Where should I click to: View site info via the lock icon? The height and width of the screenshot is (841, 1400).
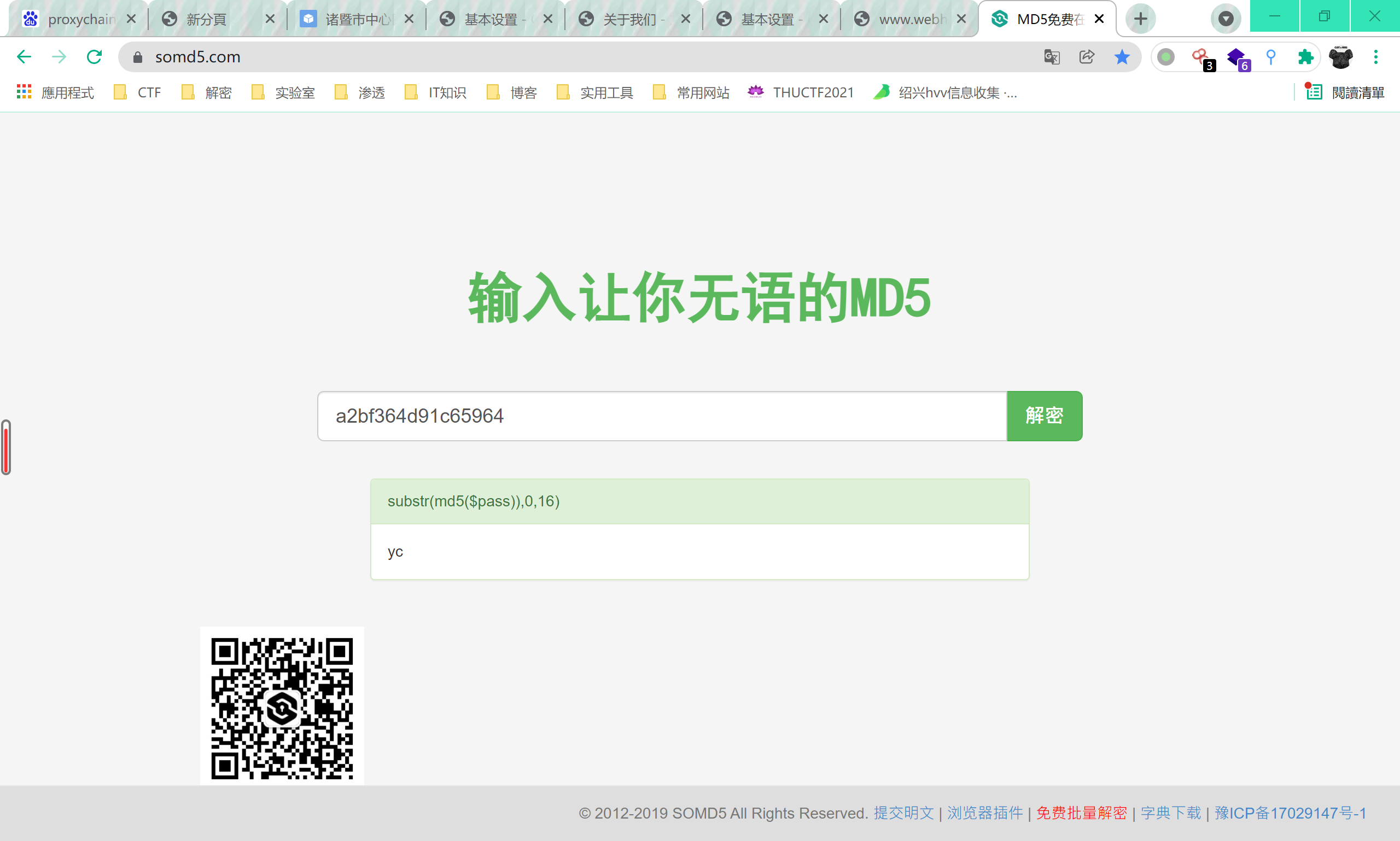pos(137,57)
